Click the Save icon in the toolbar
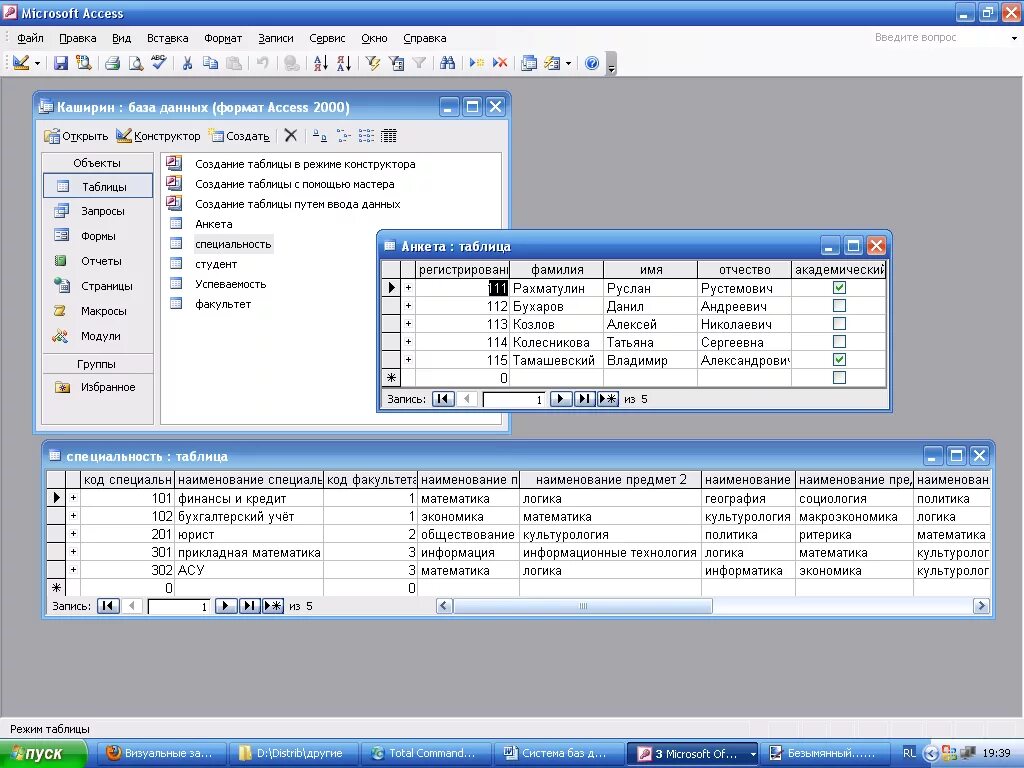 click(61, 63)
